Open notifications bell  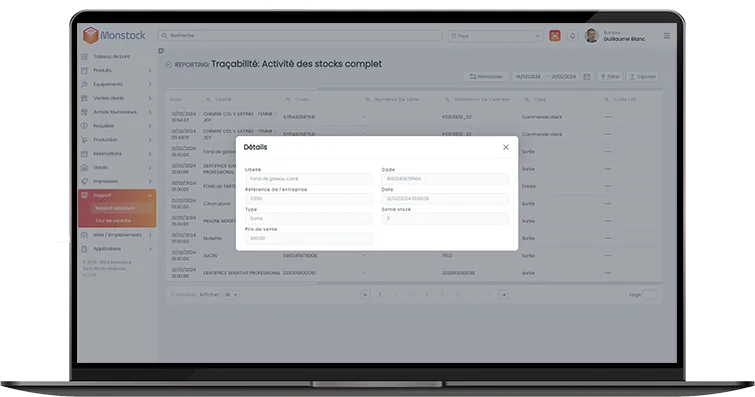573,36
